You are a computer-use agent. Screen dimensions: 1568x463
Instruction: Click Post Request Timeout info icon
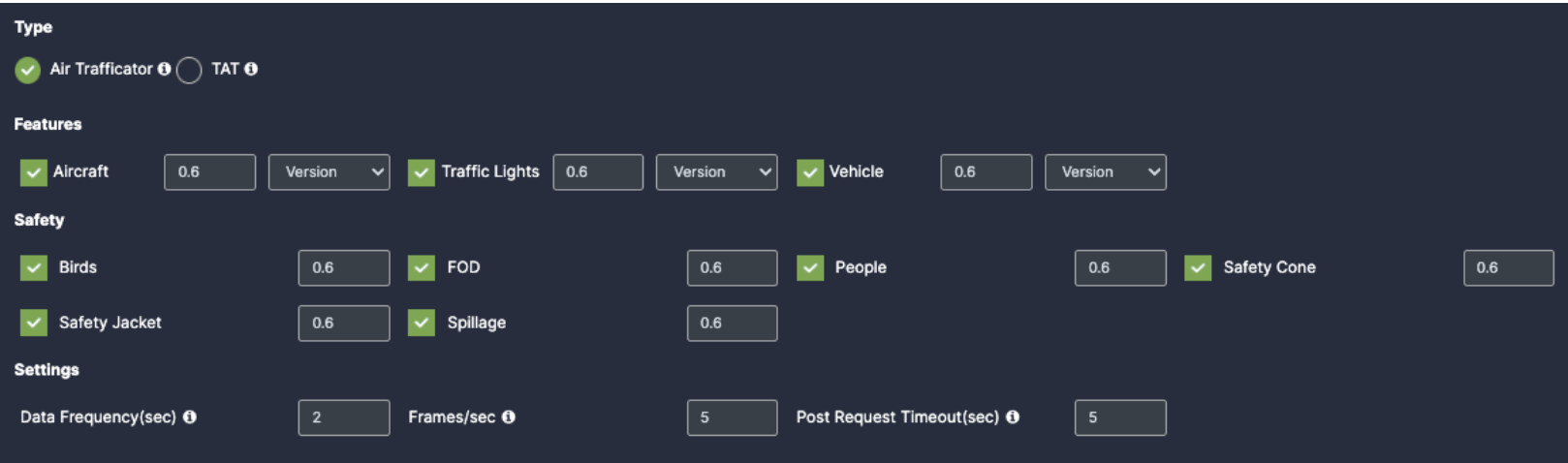[1013, 417]
